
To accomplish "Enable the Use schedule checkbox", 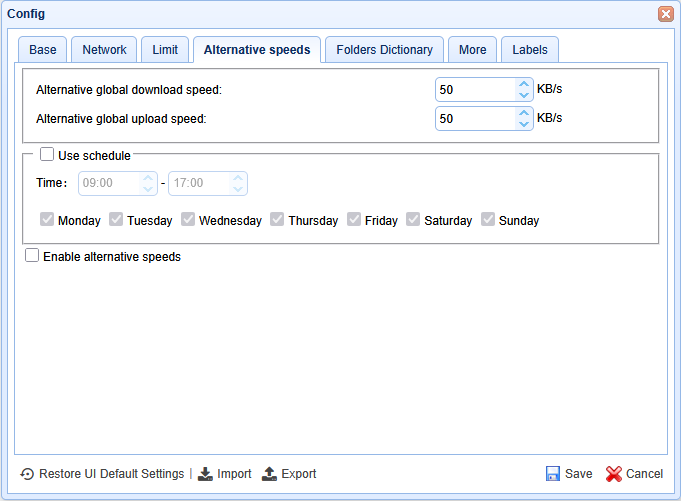I will (x=47, y=155).
